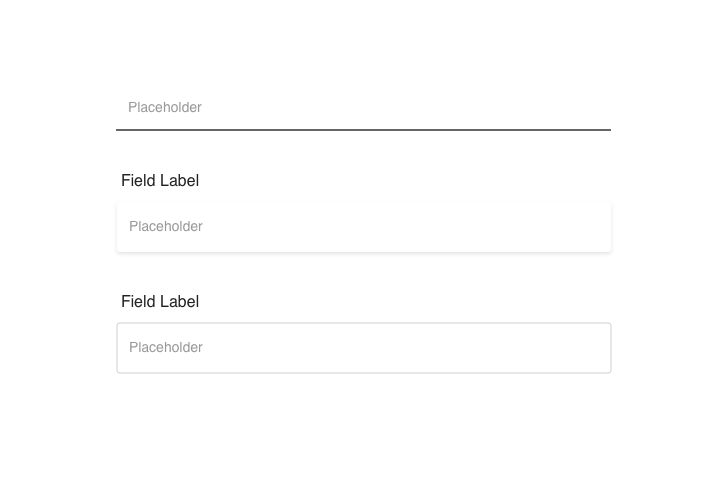Click the second Field Label text
This screenshot has width=727, height=494.
(x=160, y=302)
